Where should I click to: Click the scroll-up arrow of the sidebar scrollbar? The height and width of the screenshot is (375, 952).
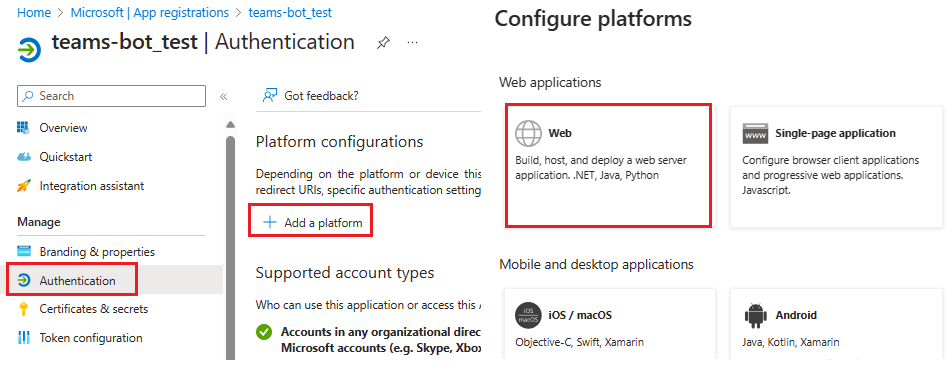pyautogui.click(x=230, y=125)
